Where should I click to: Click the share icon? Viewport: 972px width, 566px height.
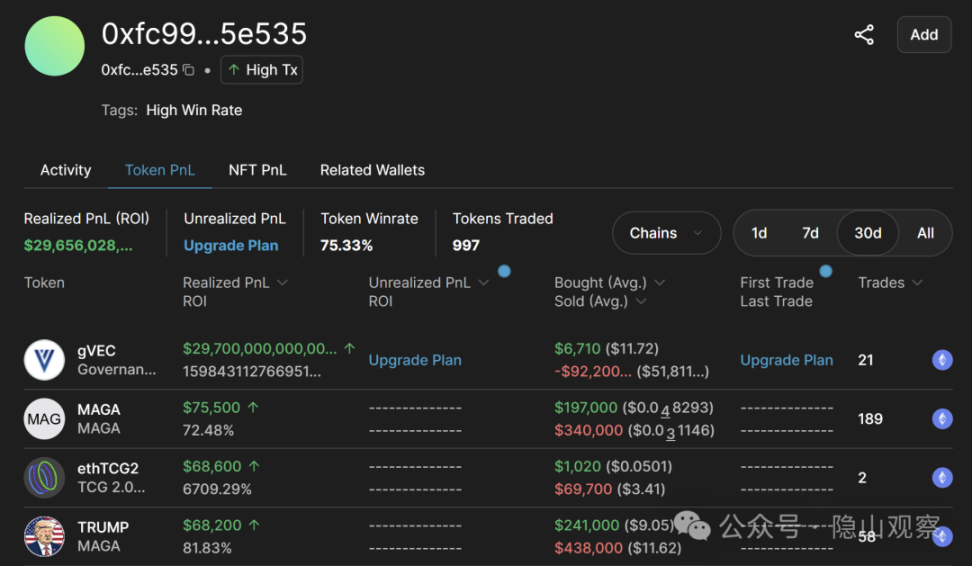click(864, 35)
